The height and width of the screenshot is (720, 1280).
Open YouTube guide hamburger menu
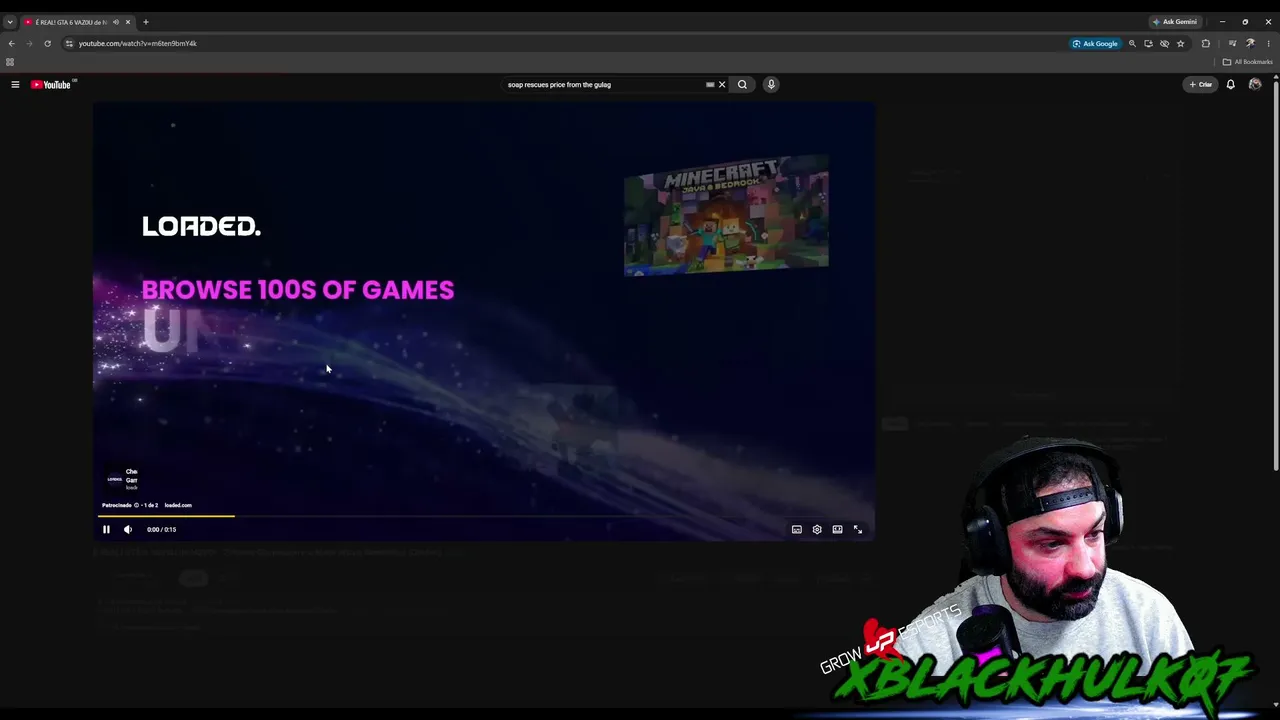pos(15,84)
